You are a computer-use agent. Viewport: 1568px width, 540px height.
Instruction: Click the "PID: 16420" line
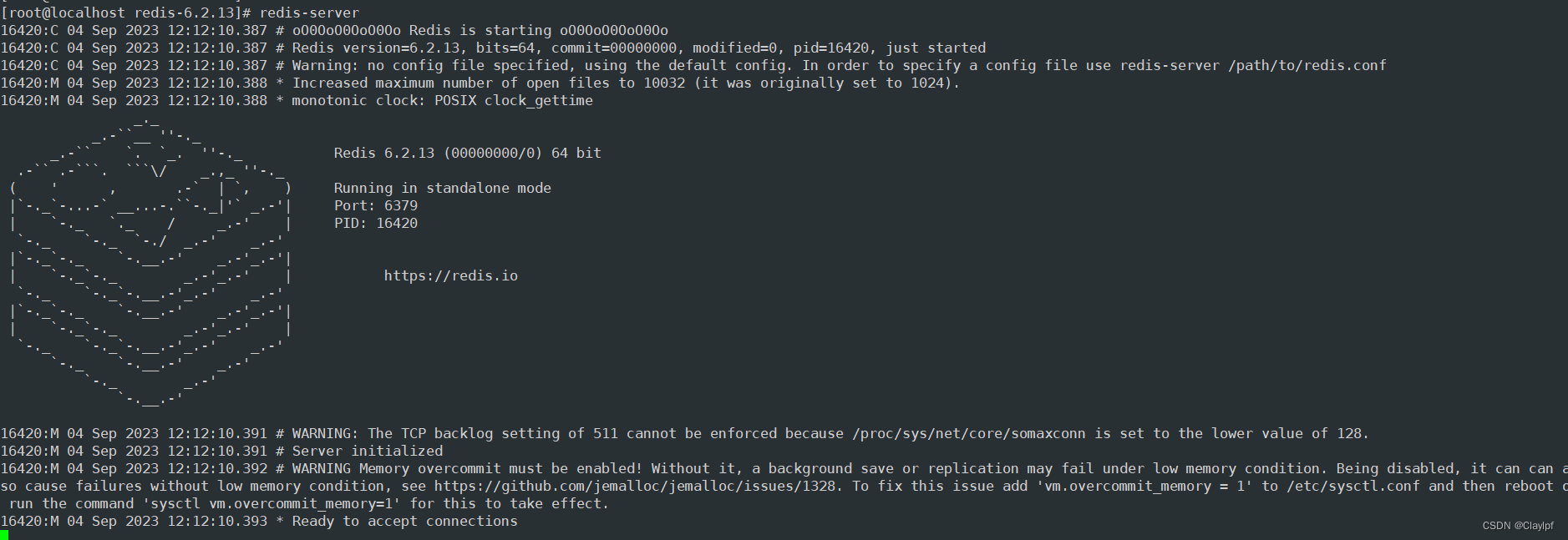click(x=375, y=223)
